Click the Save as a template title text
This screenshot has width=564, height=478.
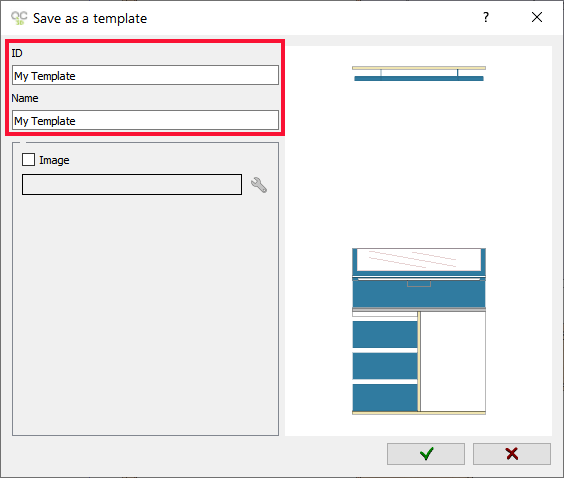pos(90,19)
